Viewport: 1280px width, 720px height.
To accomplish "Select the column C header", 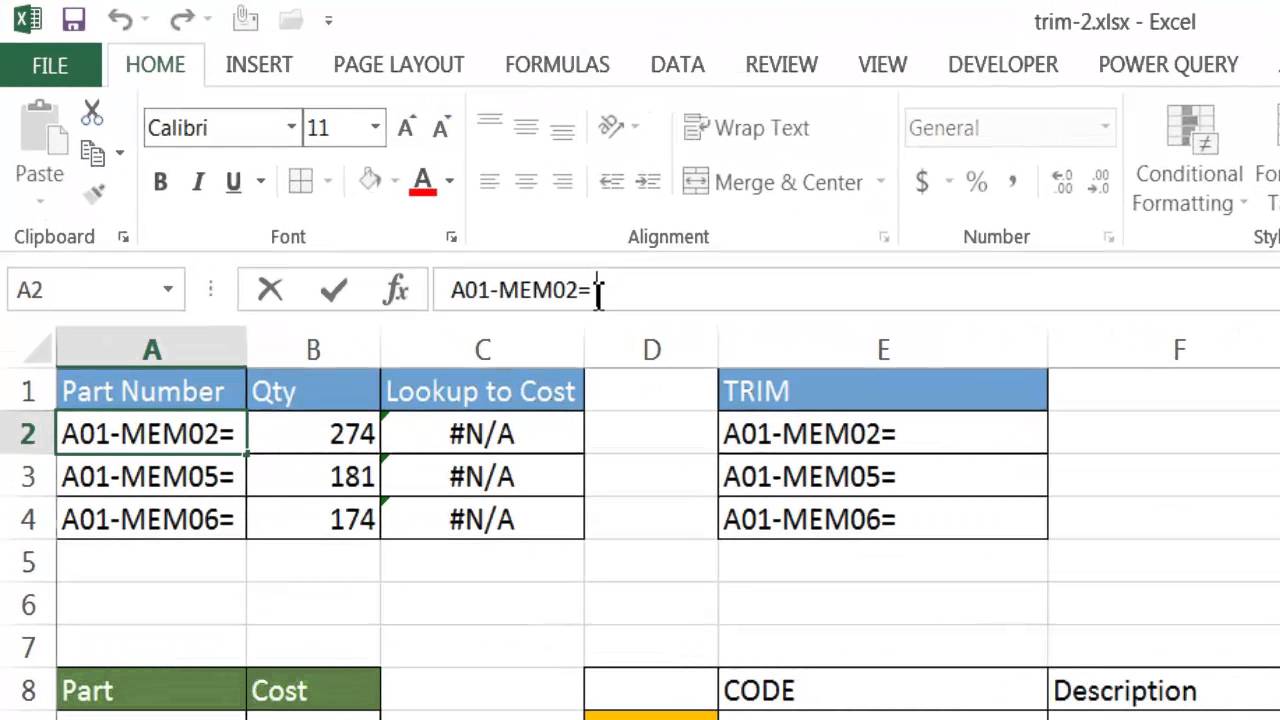I will pos(482,350).
